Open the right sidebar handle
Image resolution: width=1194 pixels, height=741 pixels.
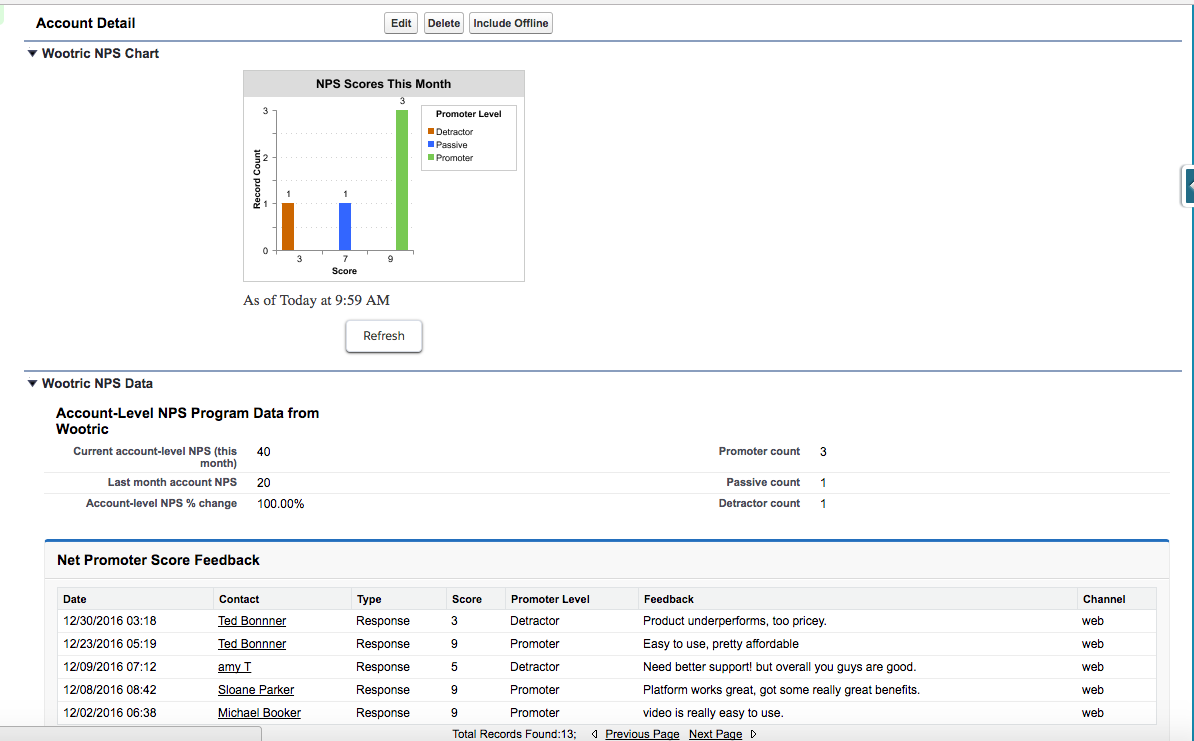[x=1188, y=186]
